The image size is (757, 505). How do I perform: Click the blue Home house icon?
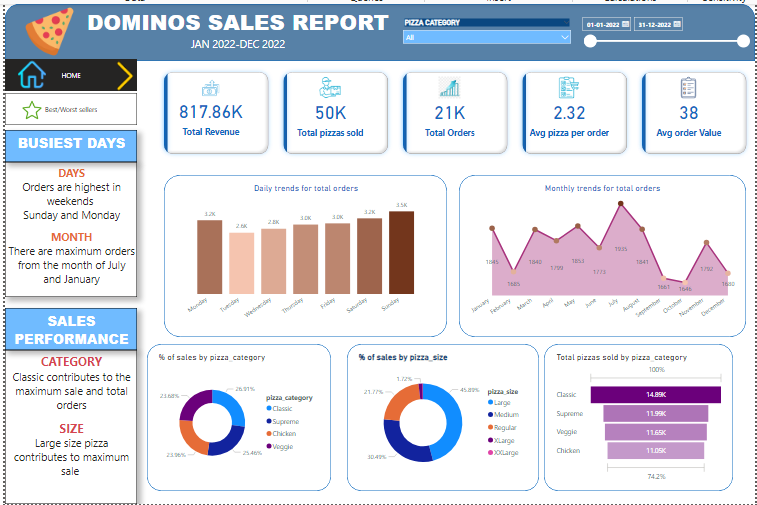pos(32,75)
